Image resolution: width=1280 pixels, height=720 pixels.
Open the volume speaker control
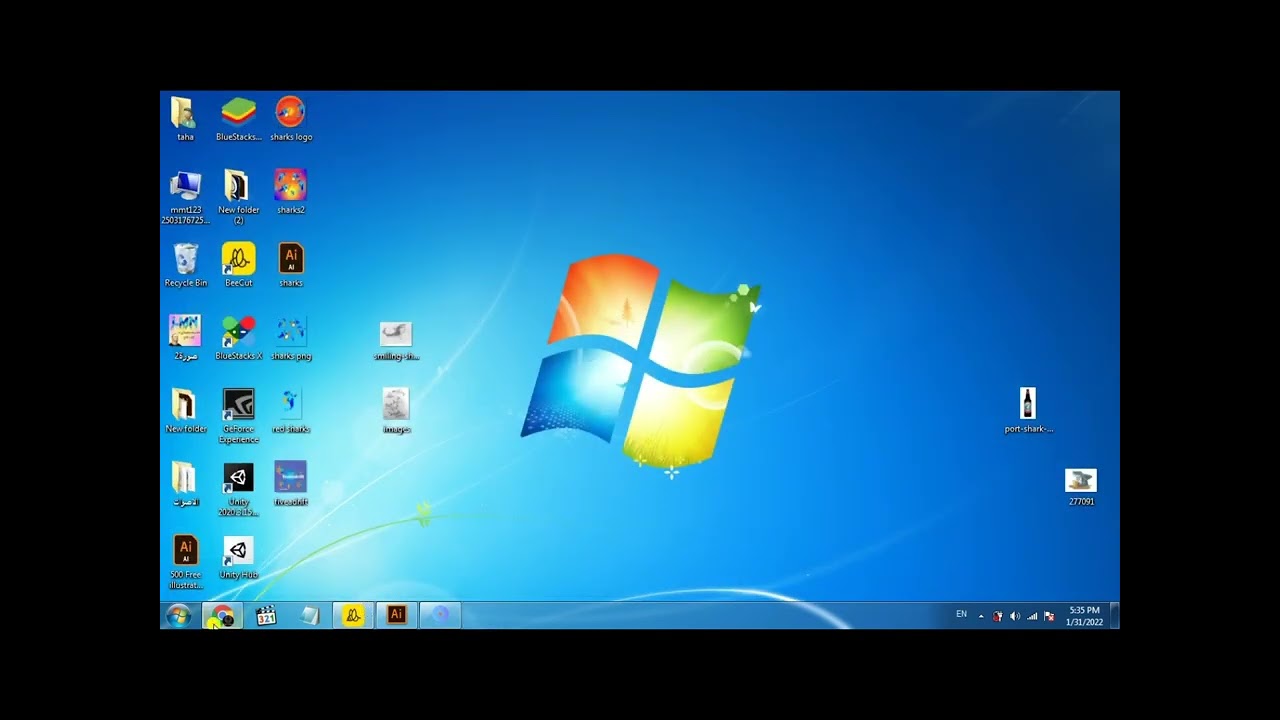(x=1015, y=616)
